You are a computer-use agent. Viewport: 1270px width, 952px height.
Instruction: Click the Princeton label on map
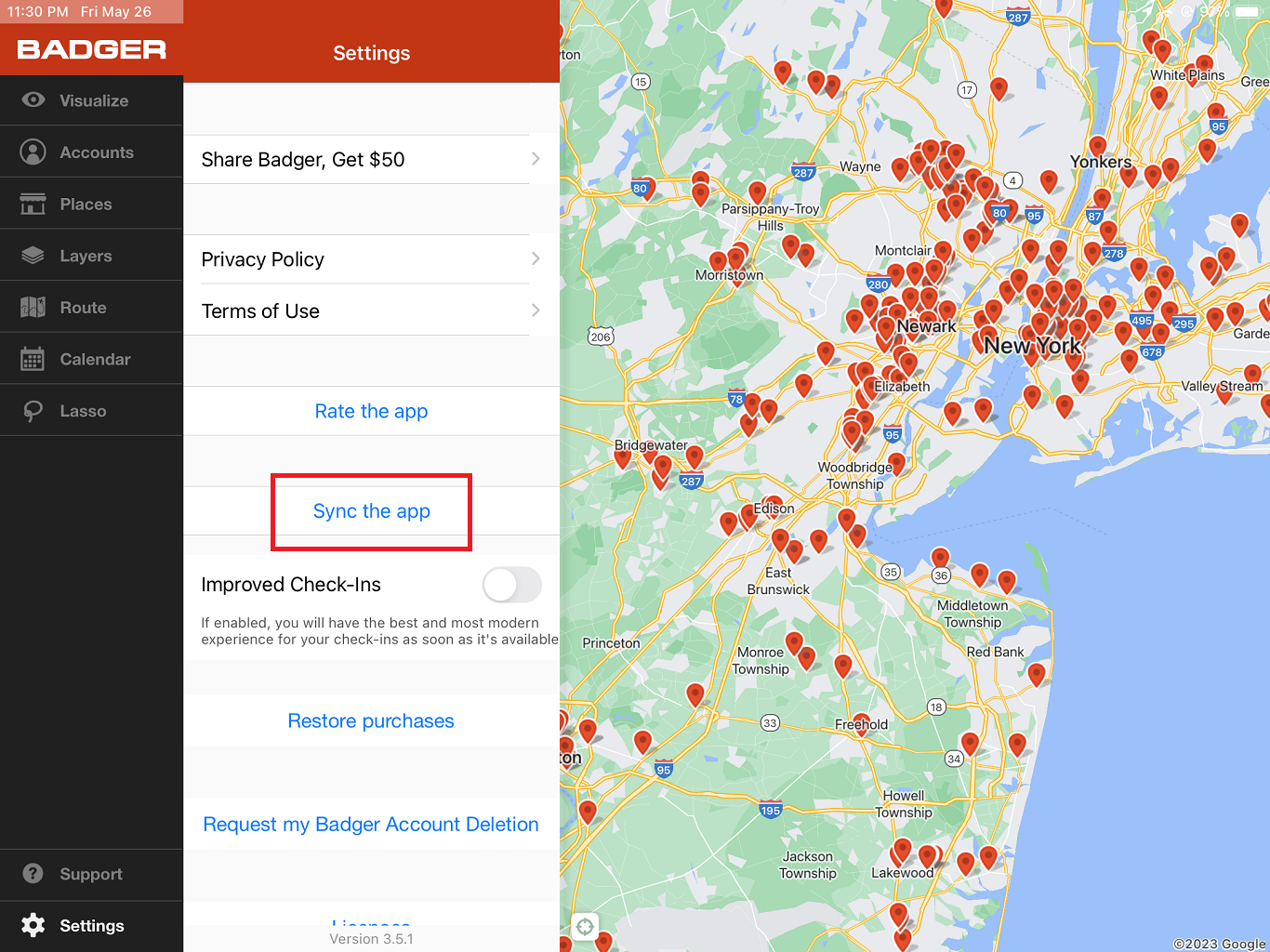pyautogui.click(x=611, y=643)
